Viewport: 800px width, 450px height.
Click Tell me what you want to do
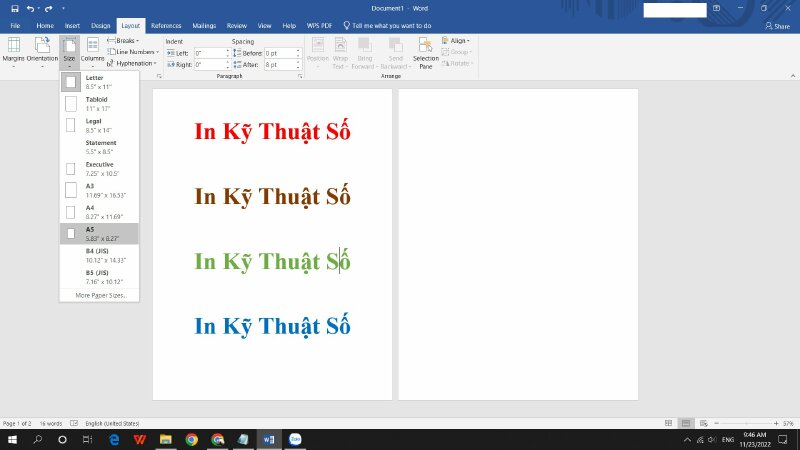(387, 26)
